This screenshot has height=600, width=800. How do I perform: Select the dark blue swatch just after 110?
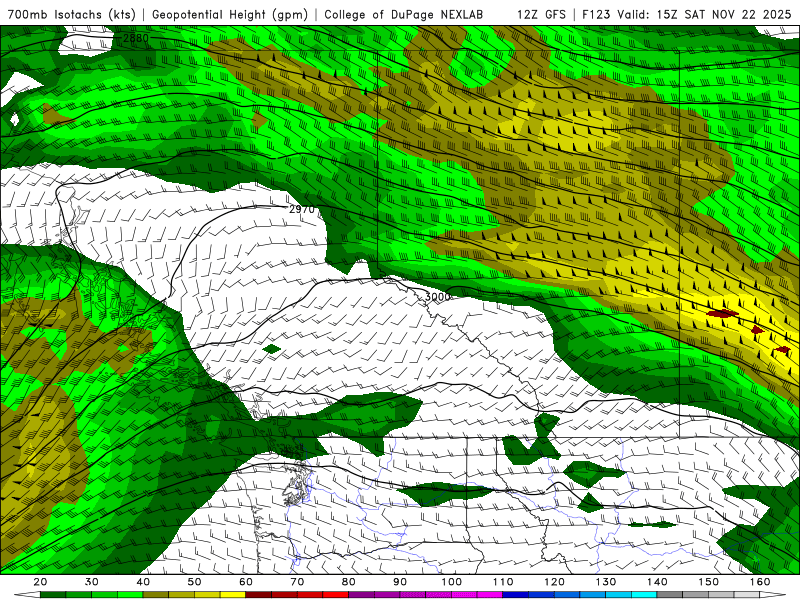click(x=516, y=595)
